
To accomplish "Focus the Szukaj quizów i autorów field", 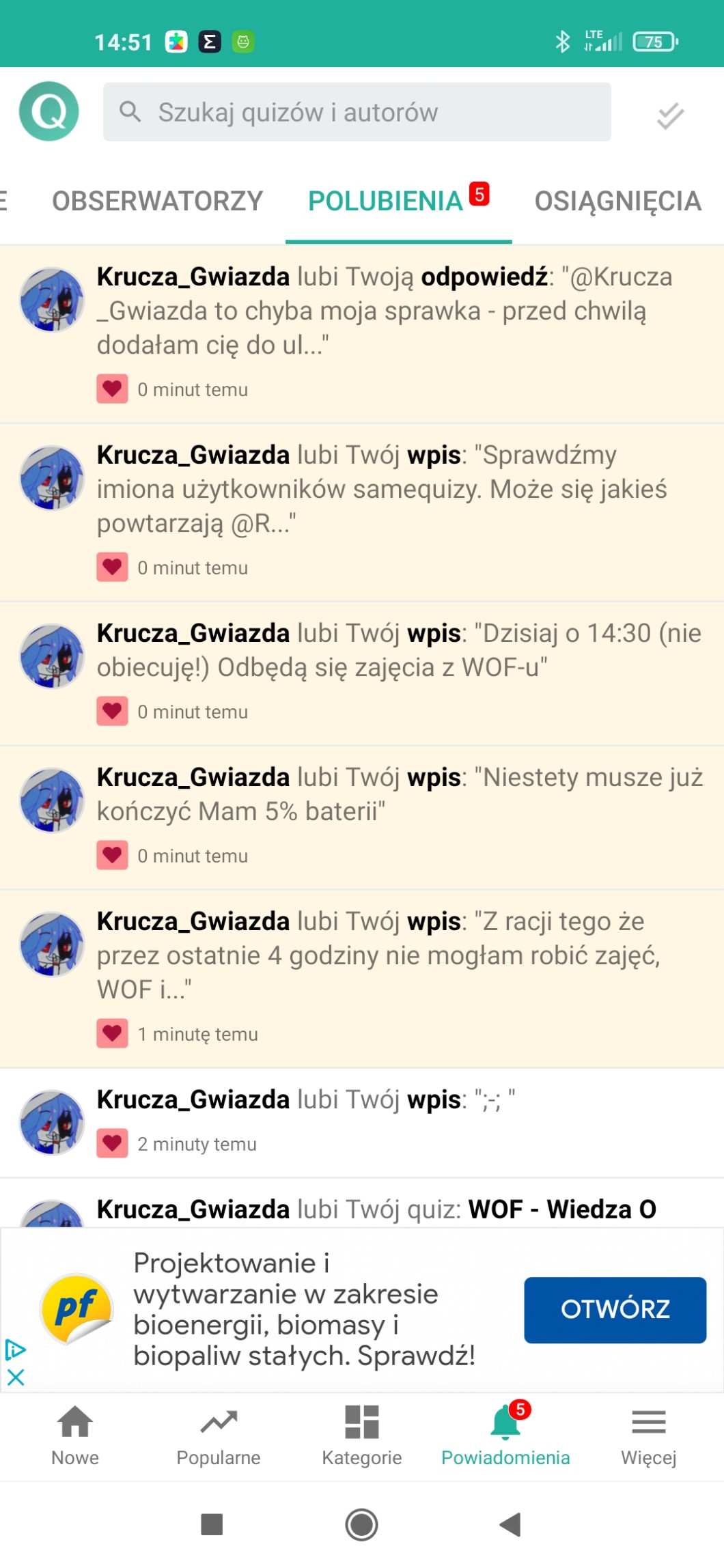I will (x=357, y=112).
